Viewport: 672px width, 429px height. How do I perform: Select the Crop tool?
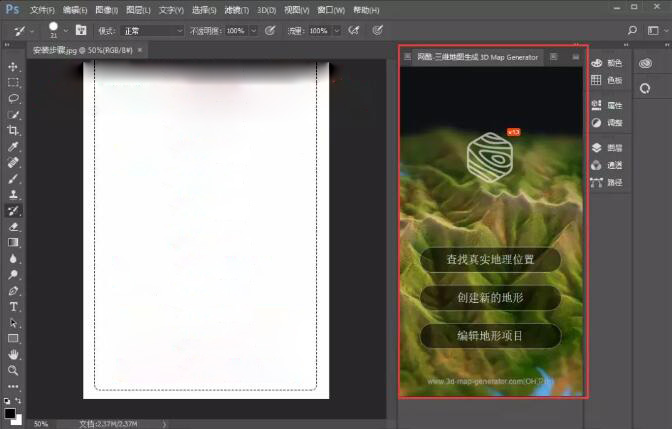click(13, 130)
